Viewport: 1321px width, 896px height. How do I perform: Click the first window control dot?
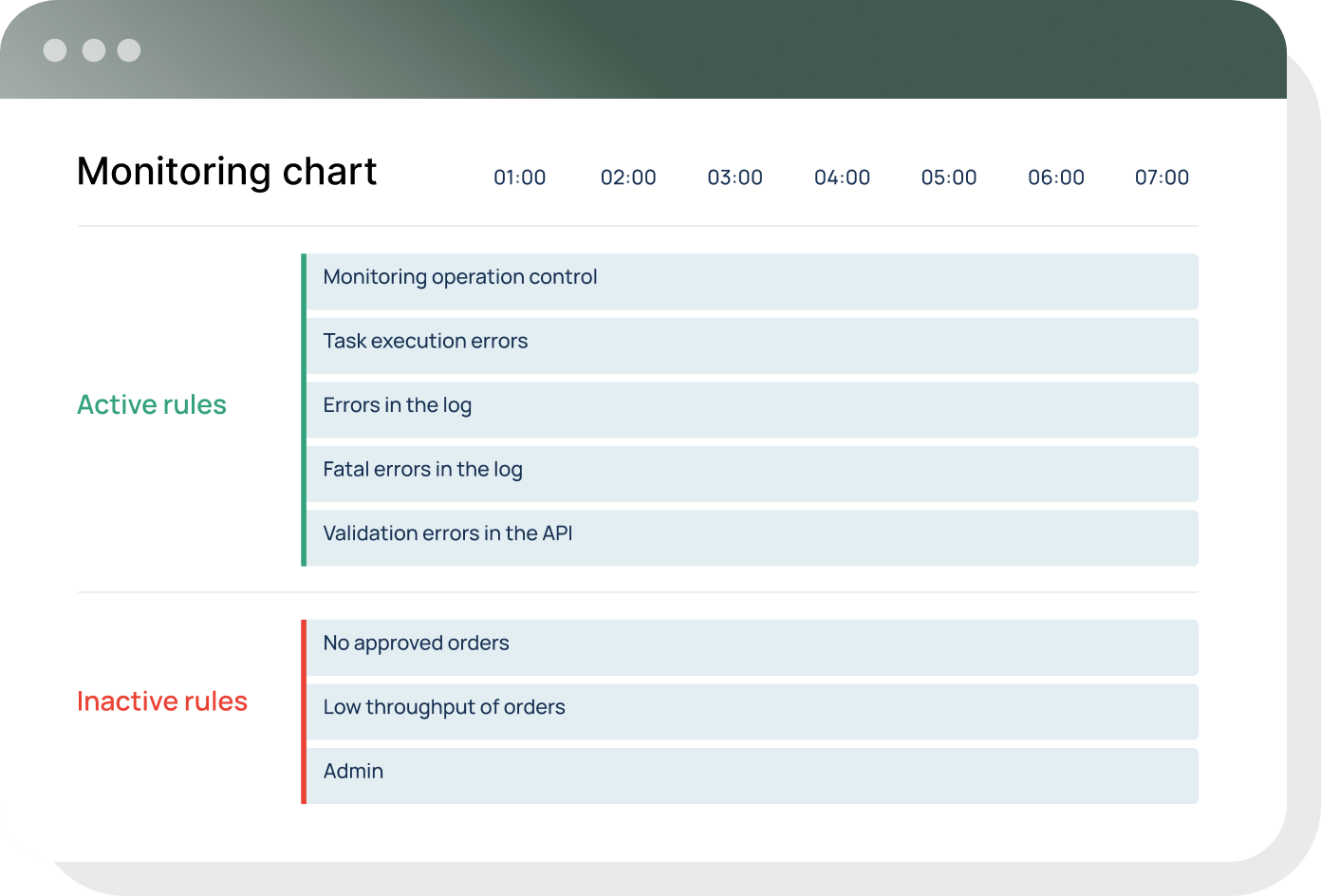click(55, 50)
